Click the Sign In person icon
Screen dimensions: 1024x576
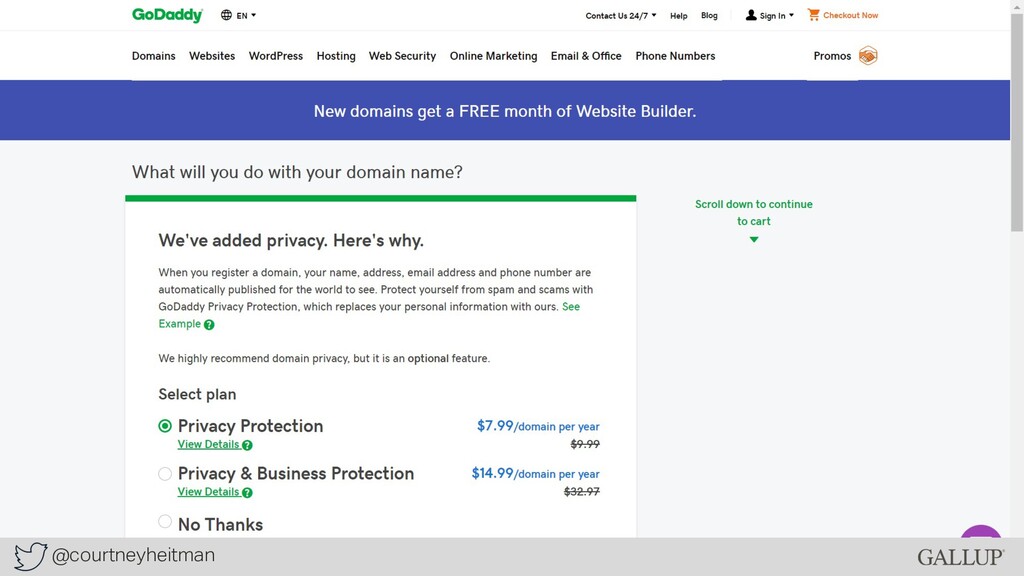coord(751,15)
